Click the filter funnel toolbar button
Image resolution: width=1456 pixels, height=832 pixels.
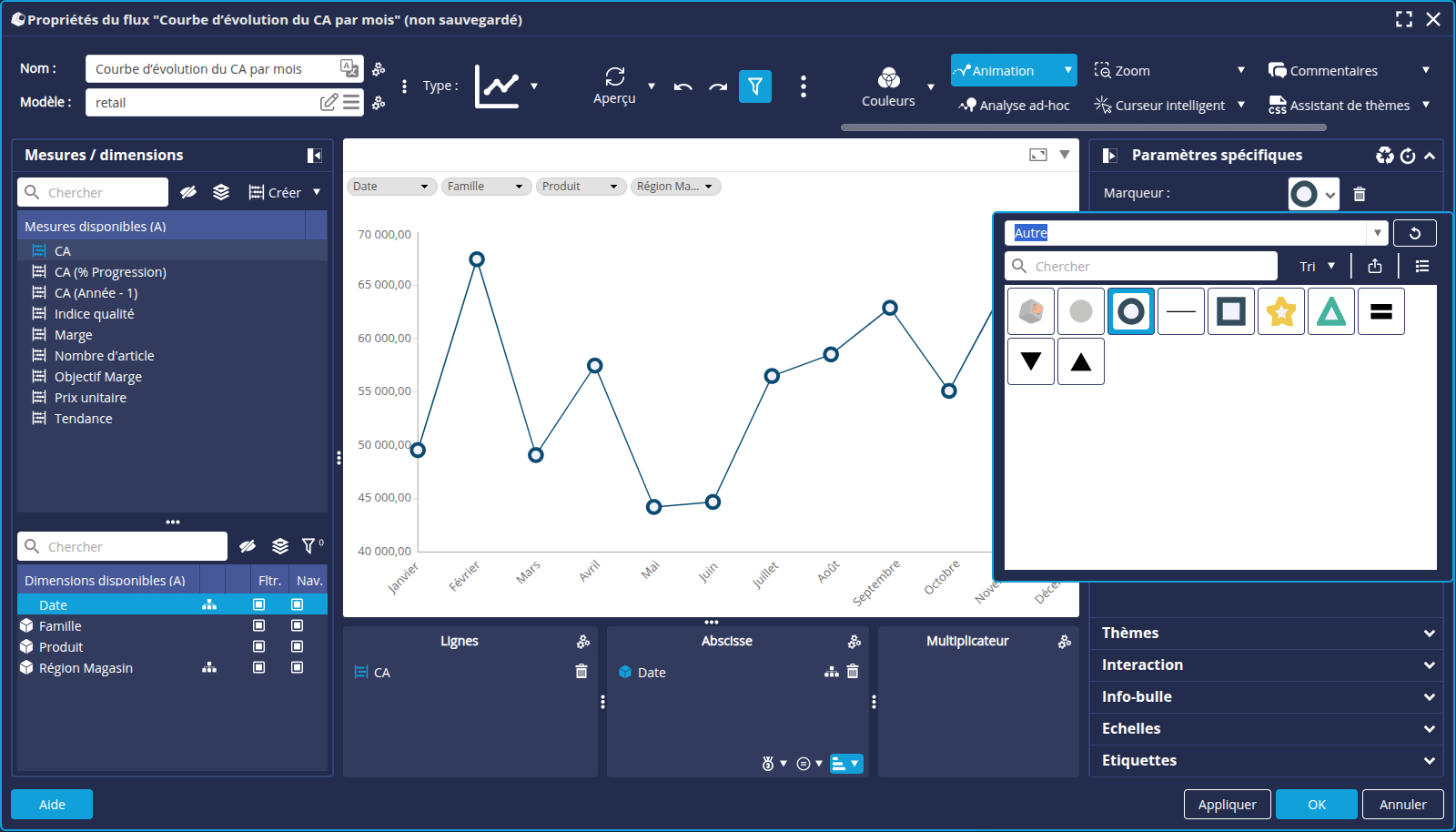[754, 86]
